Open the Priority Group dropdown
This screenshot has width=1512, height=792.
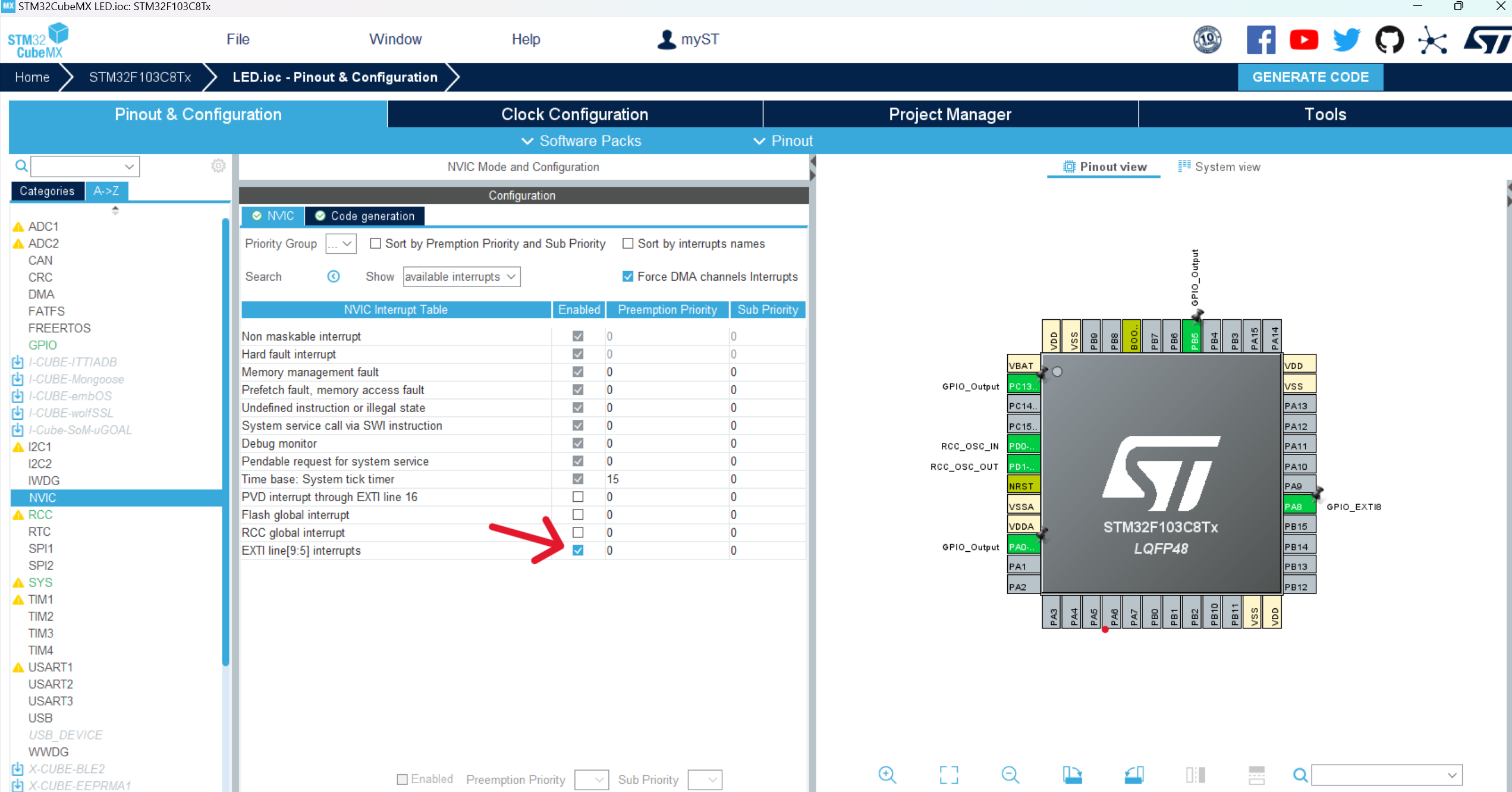click(341, 244)
